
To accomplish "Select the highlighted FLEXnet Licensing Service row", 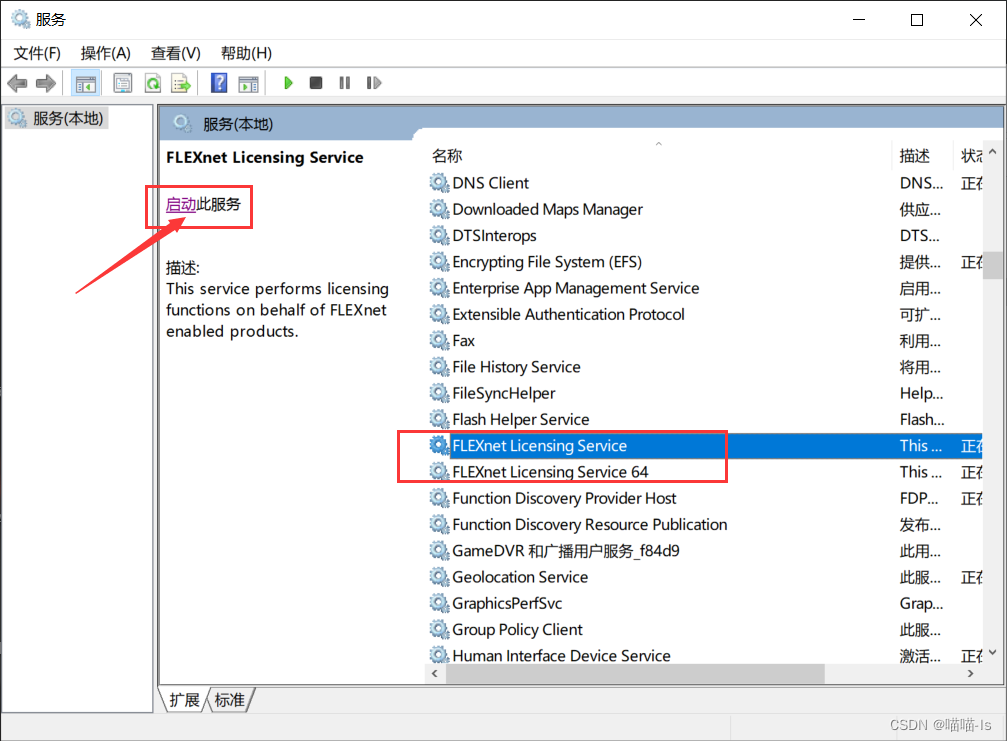I will (x=705, y=446).
